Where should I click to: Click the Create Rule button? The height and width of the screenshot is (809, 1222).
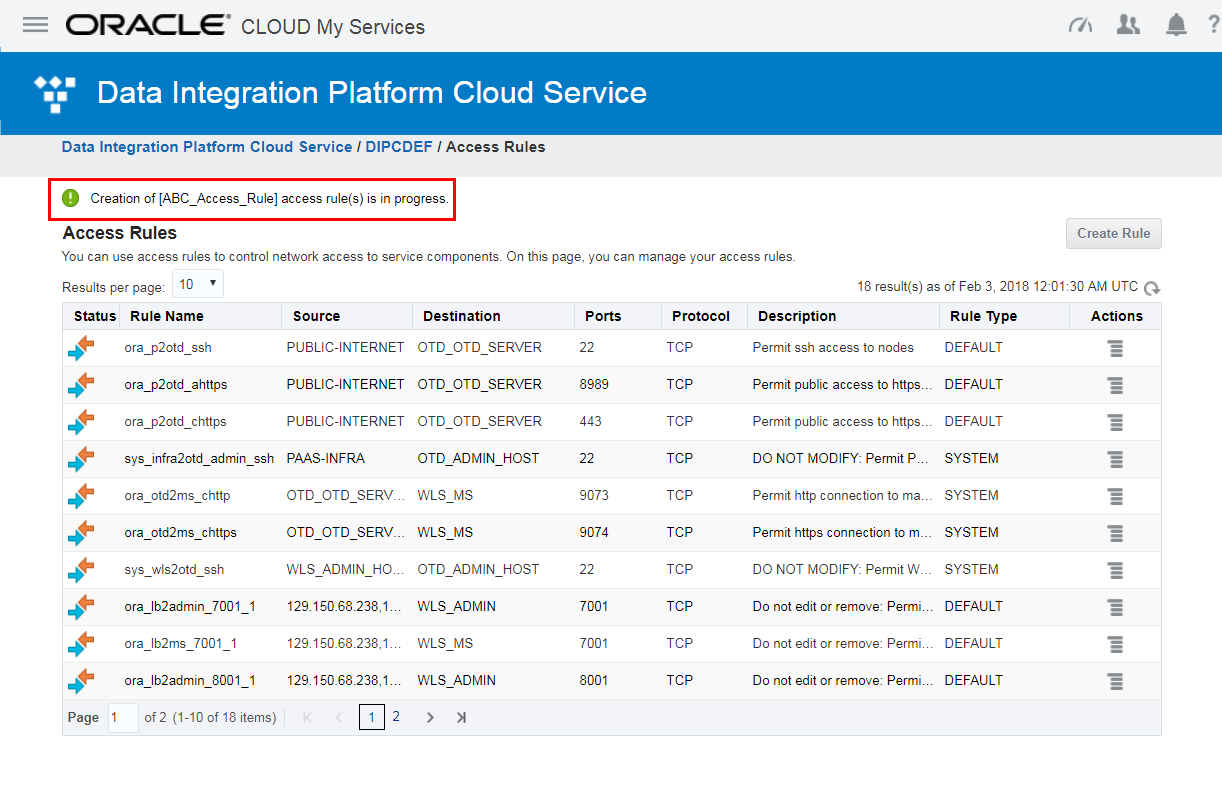click(x=1113, y=233)
